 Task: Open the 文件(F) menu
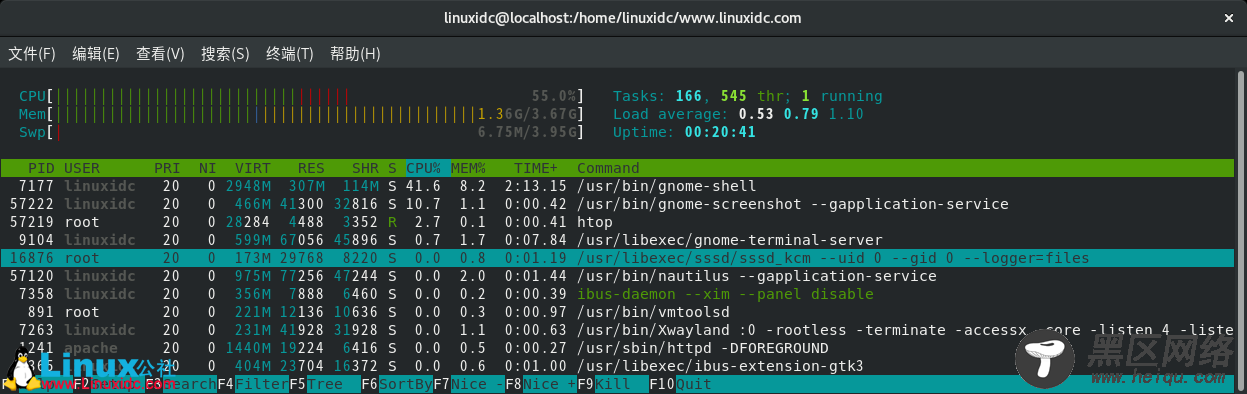(x=32, y=54)
